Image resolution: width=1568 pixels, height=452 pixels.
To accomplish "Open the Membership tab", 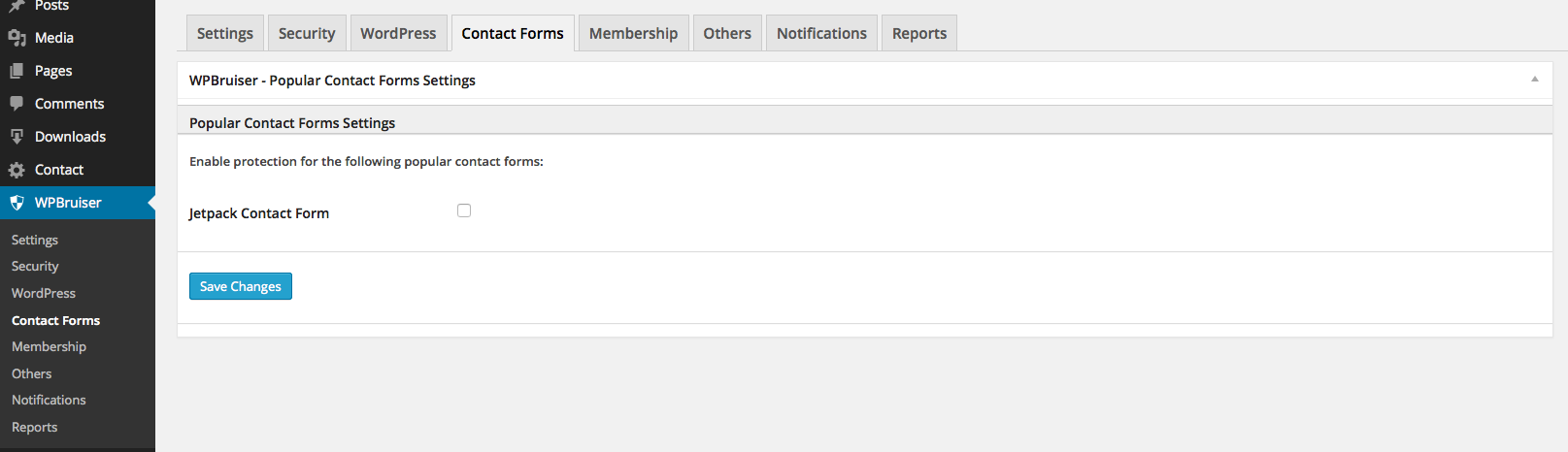I will [x=633, y=33].
